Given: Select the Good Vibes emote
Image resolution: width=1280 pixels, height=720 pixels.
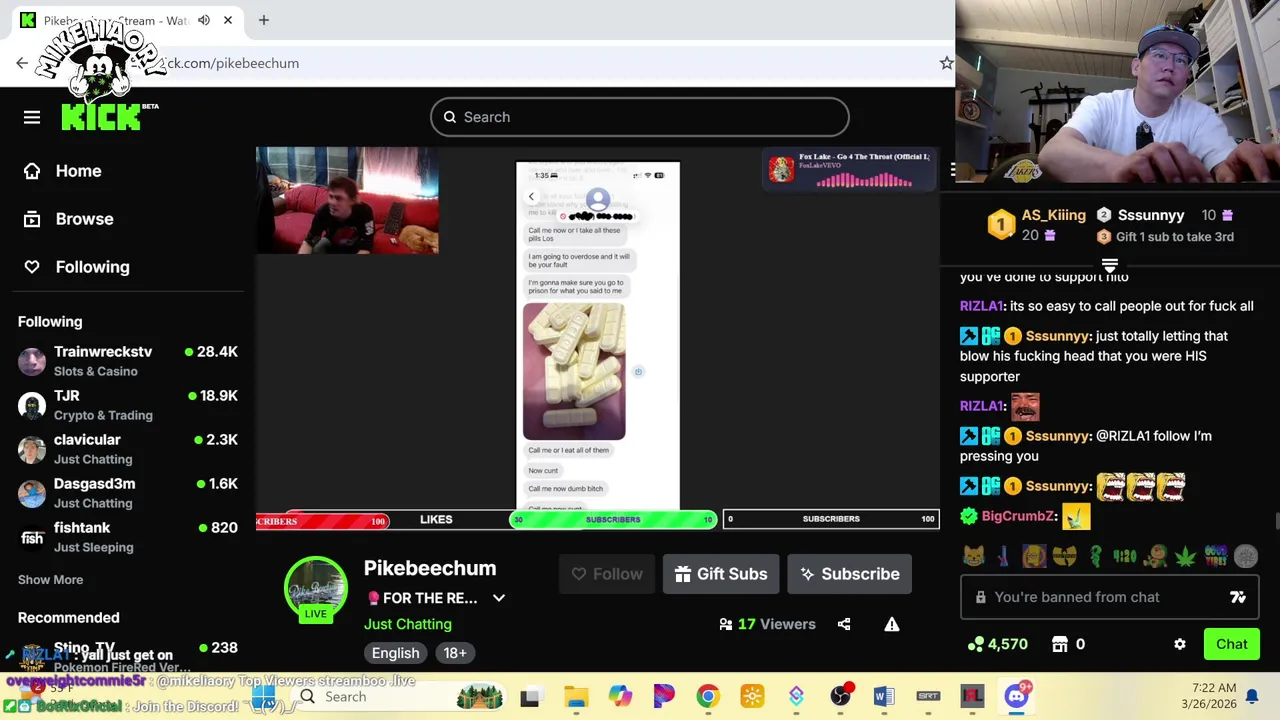Looking at the screenshot, I should [x=1216, y=556].
